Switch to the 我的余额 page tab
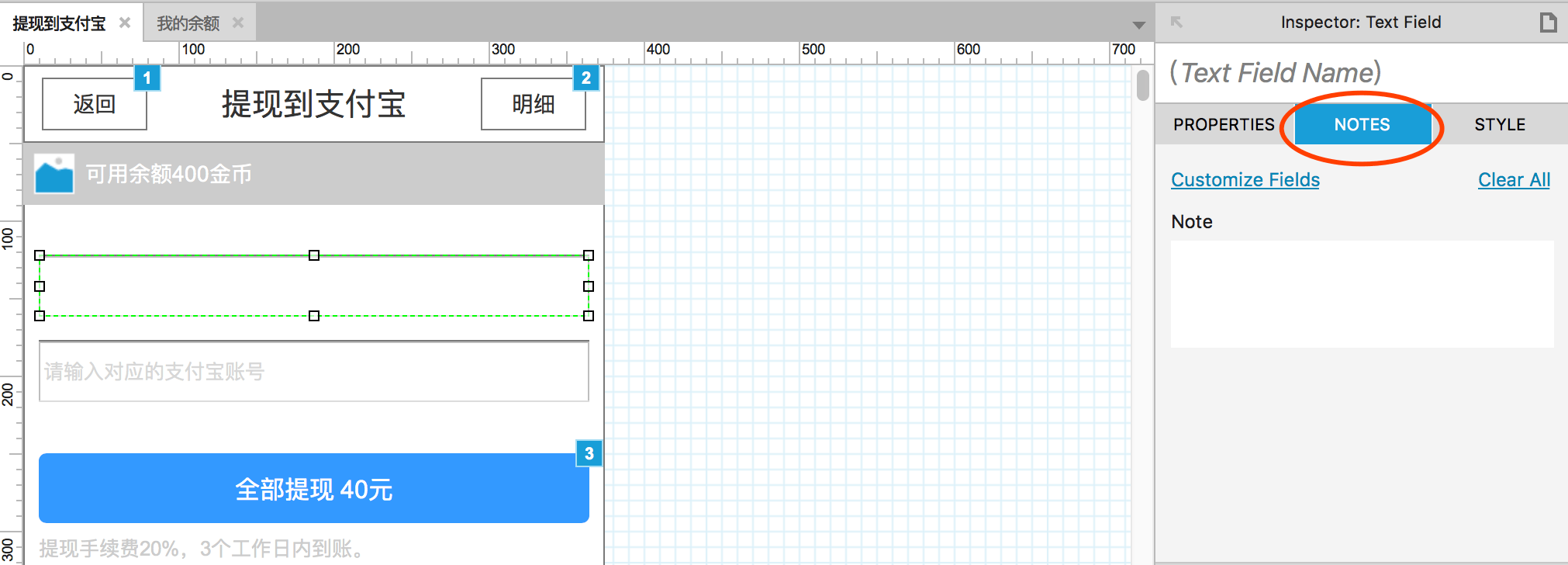 coord(188,23)
